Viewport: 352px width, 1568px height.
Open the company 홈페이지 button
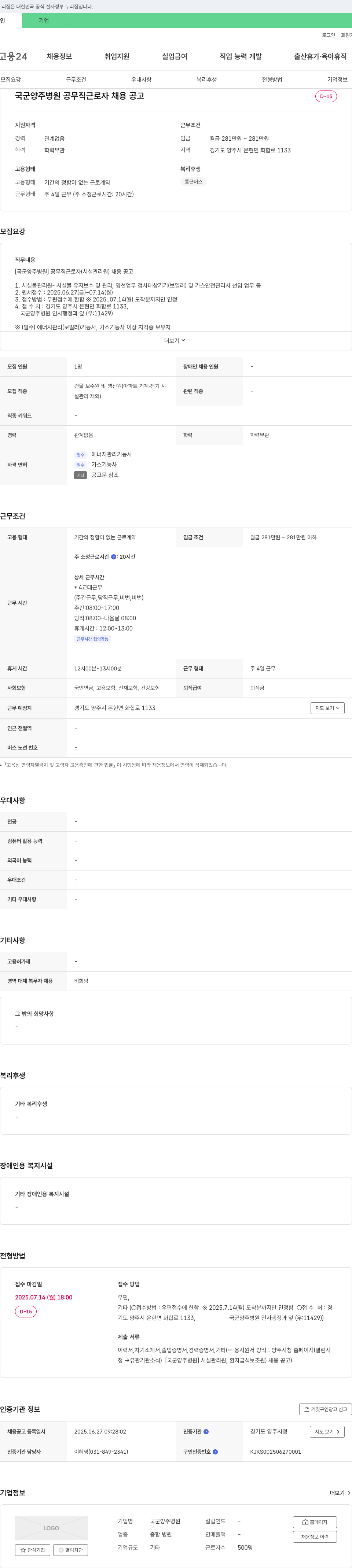point(315,1522)
